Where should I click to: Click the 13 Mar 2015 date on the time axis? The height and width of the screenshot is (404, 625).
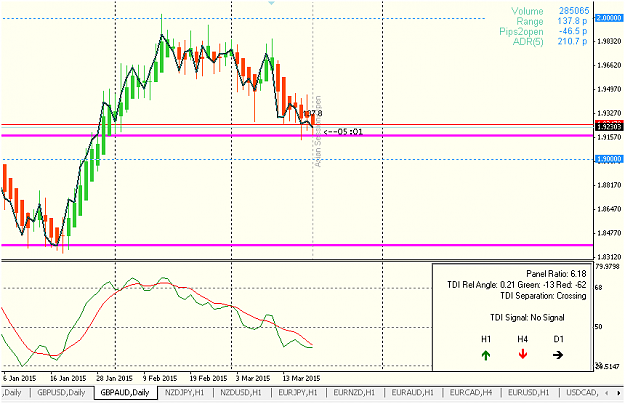pyautogui.click(x=301, y=378)
